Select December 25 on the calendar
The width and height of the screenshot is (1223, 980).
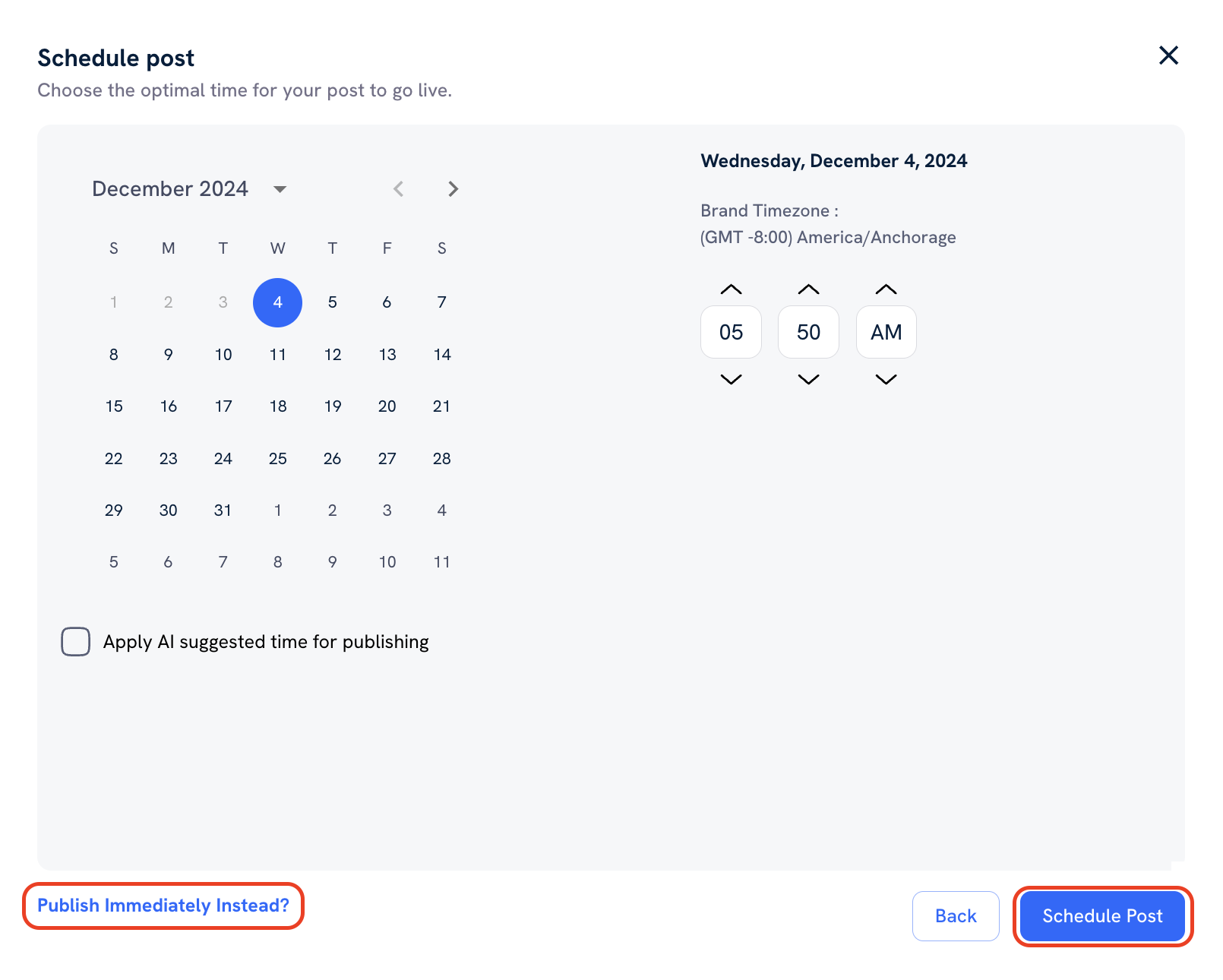pyautogui.click(x=278, y=459)
